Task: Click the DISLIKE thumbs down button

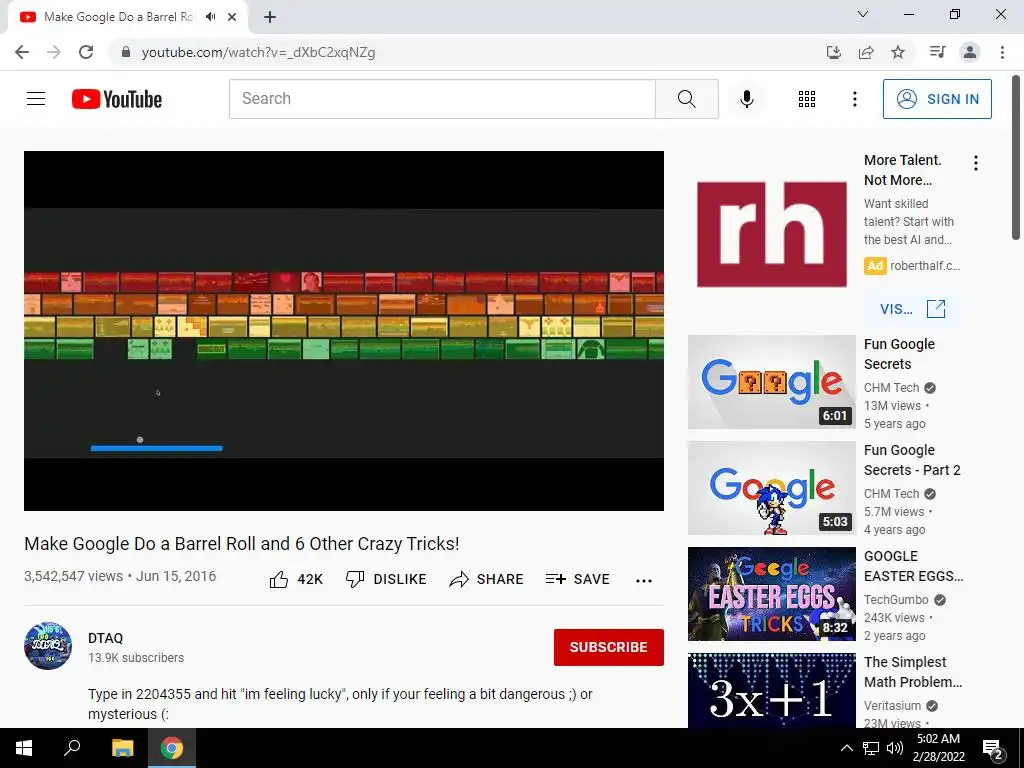Action: [386, 579]
